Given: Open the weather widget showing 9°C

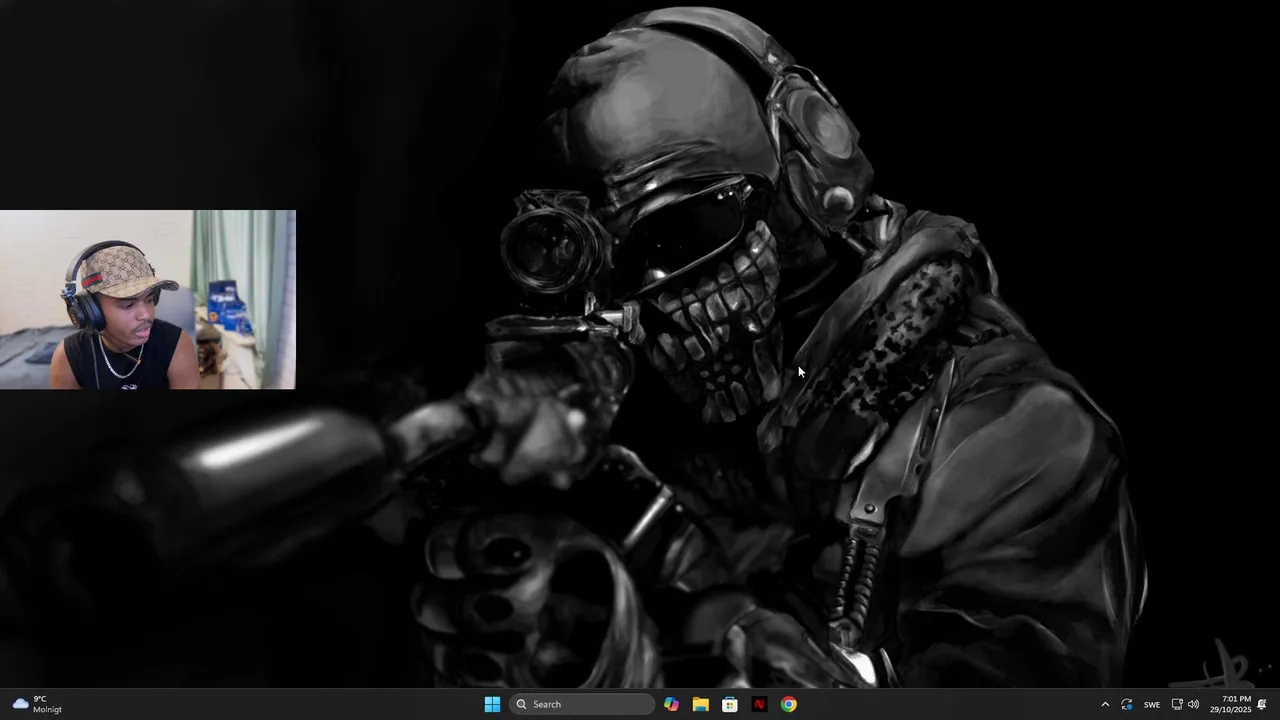Looking at the screenshot, I should click(x=37, y=704).
